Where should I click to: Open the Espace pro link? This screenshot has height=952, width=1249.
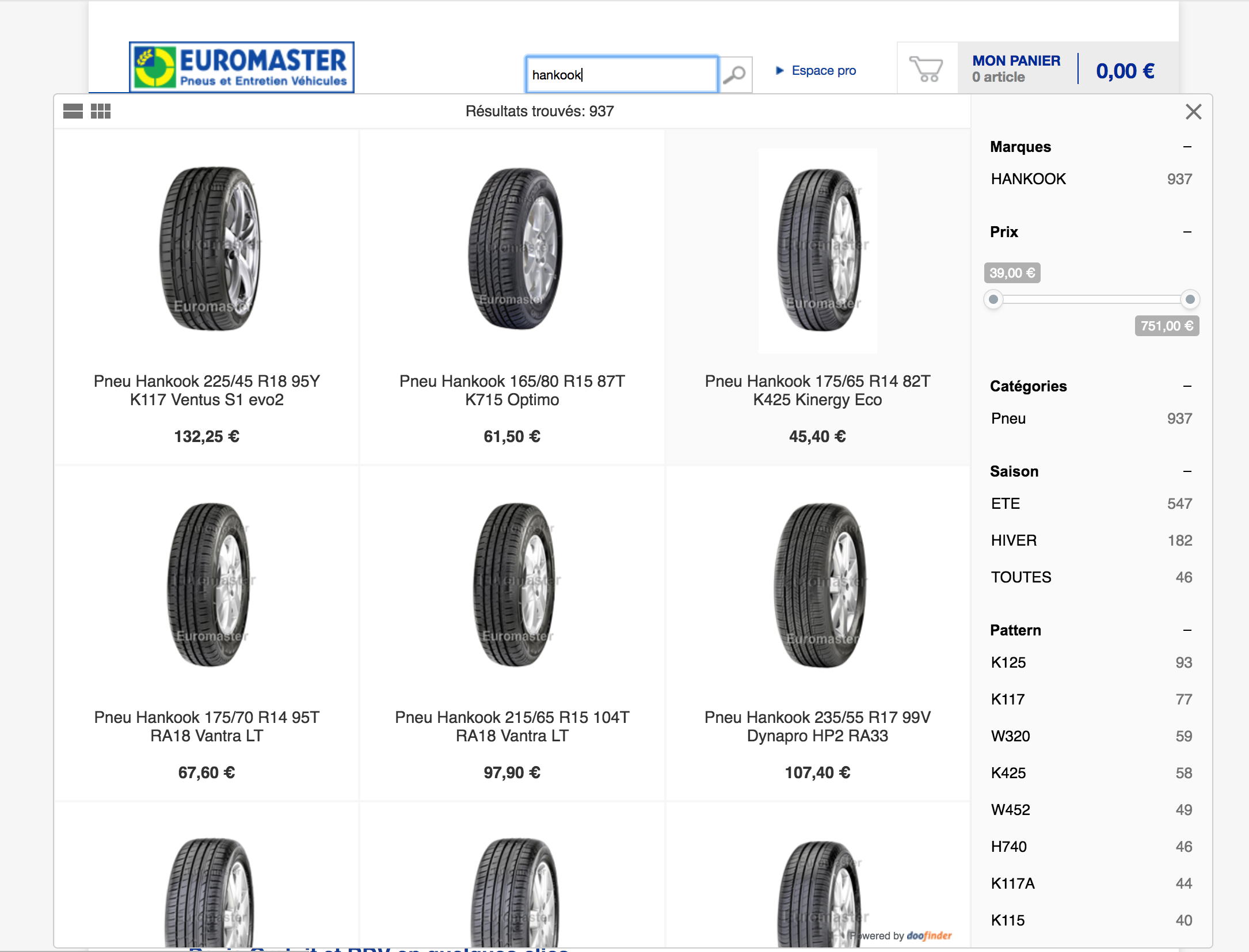pos(823,70)
